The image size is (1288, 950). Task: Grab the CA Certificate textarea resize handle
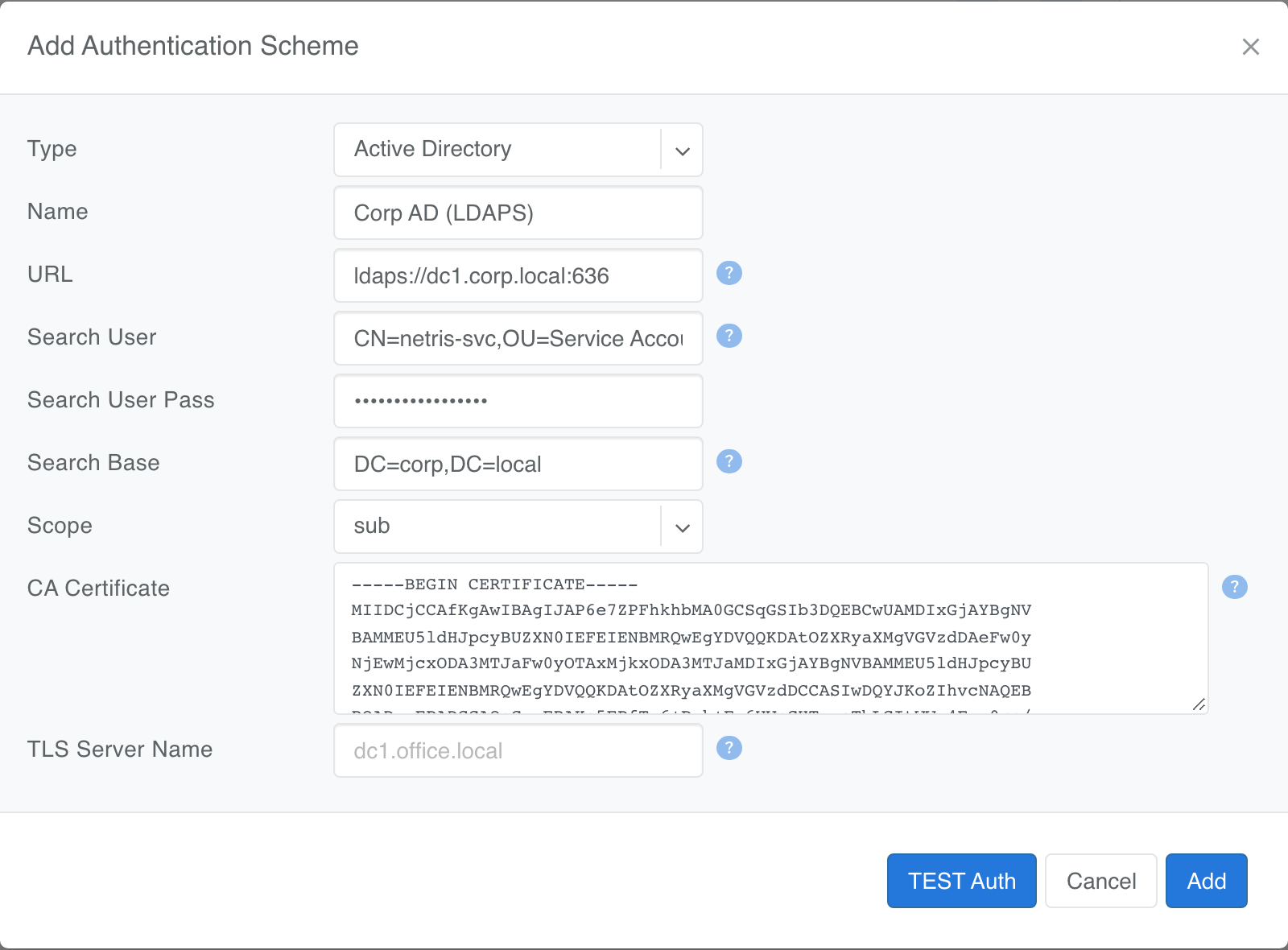tap(1199, 704)
